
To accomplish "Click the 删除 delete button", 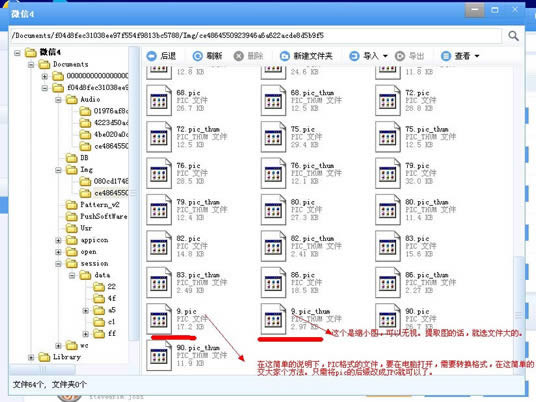I will pos(249,56).
